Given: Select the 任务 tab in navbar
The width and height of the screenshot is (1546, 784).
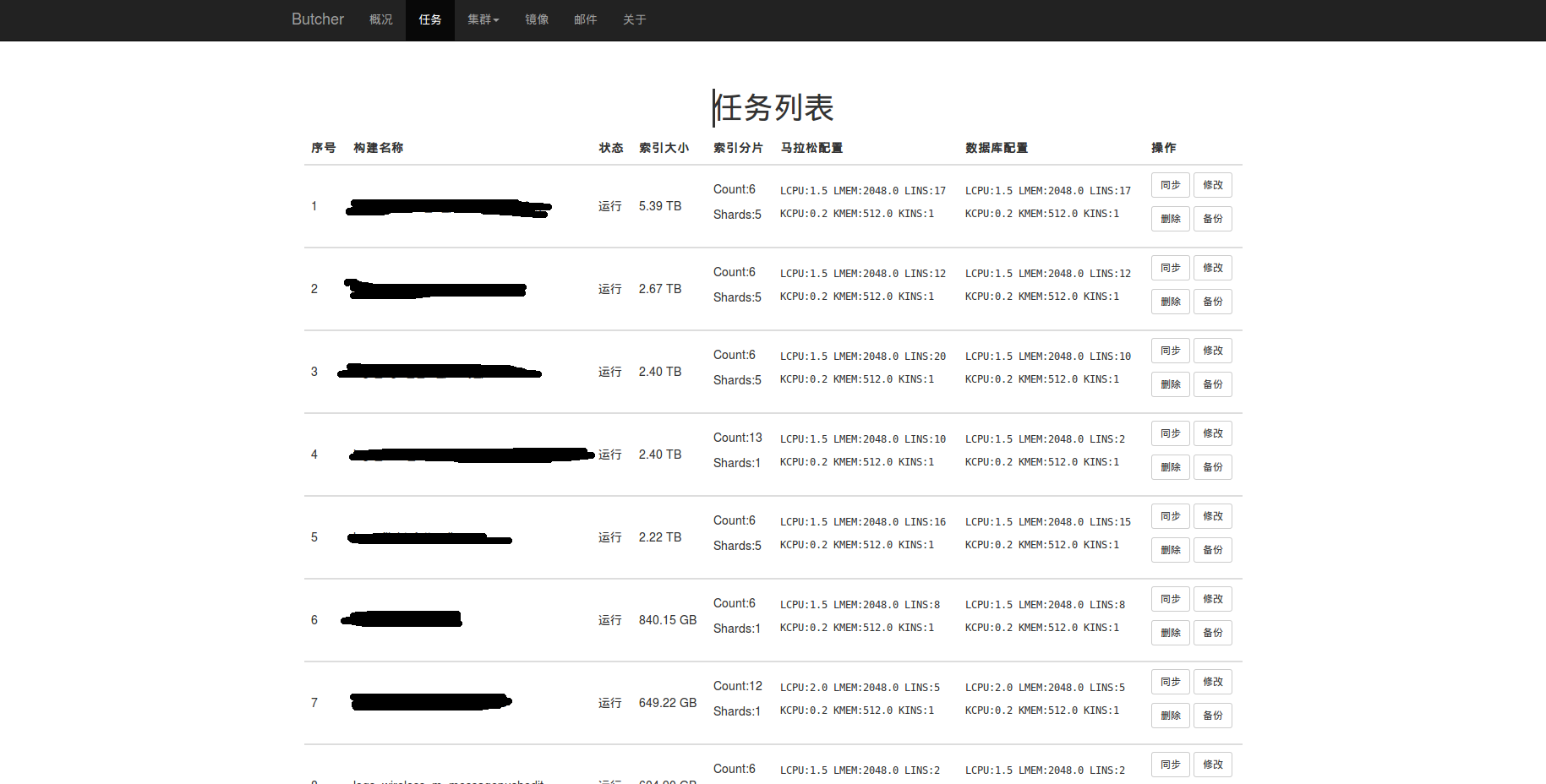Looking at the screenshot, I should pos(429,19).
